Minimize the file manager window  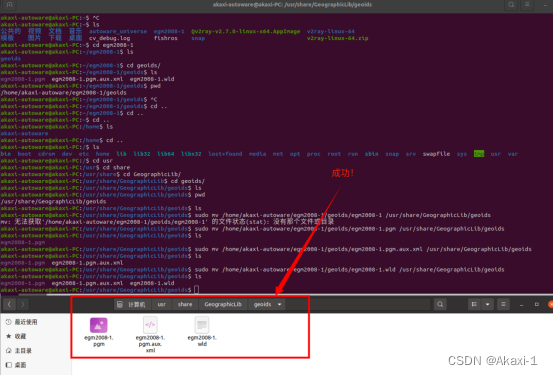521,304
